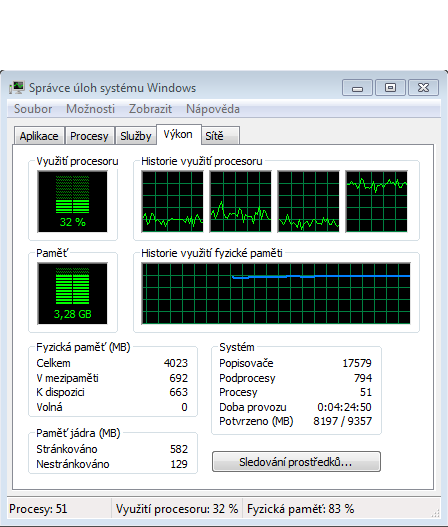Click the second CPU core history graph
The width and height of the screenshot is (448, 527).
point(241,201)
